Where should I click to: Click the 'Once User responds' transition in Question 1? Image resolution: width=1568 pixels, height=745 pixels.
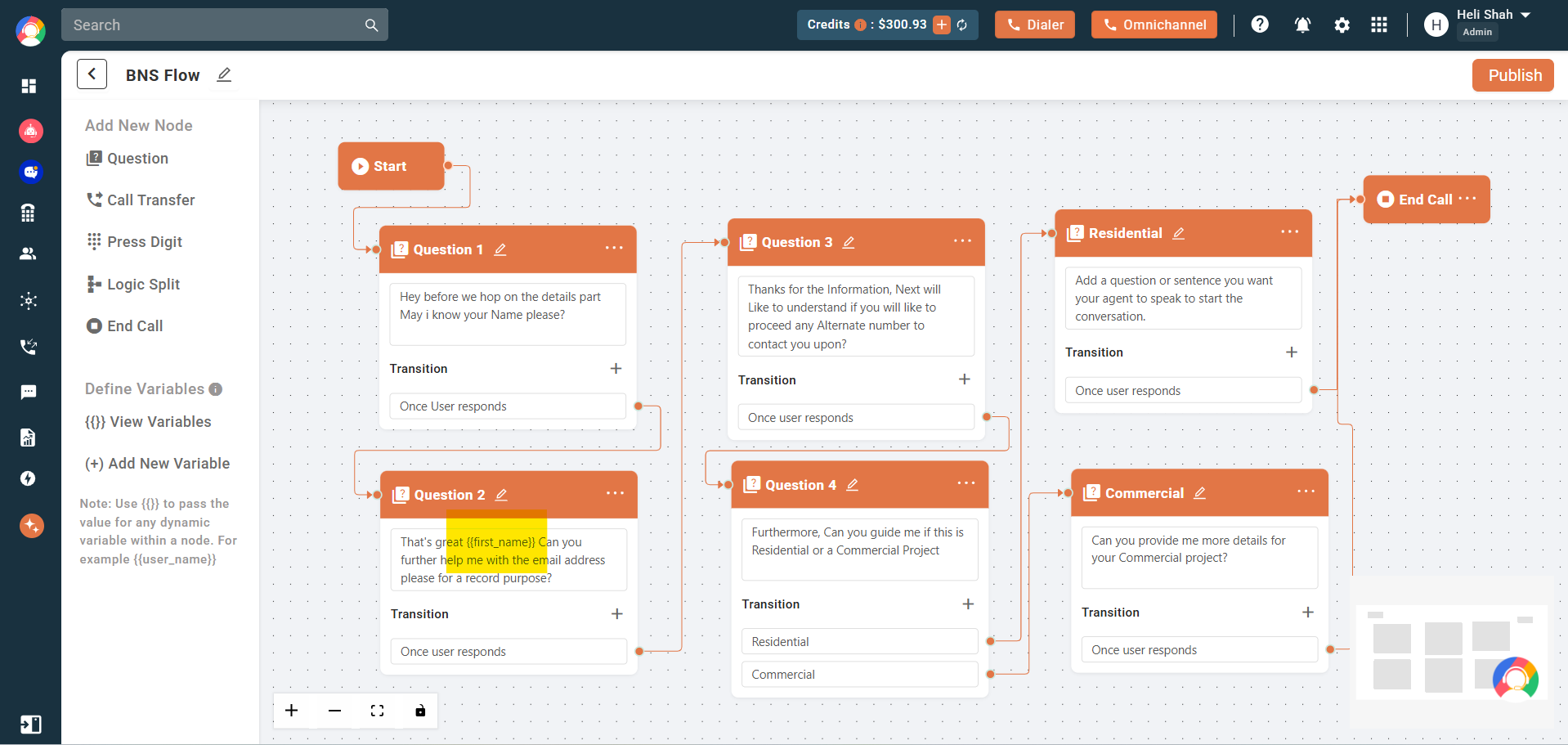(x=508, y=406)
